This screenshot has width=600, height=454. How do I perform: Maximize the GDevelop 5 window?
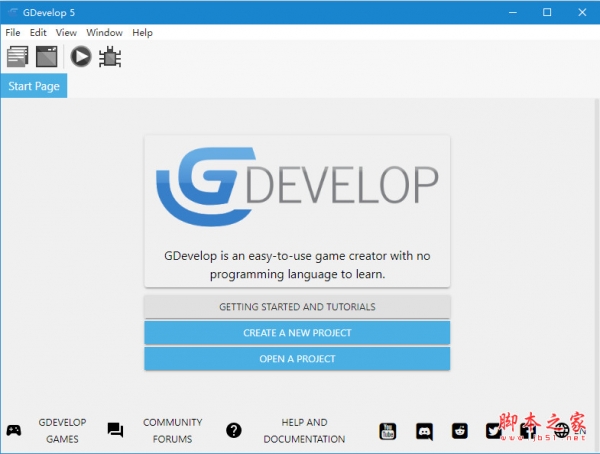(547, 12)
